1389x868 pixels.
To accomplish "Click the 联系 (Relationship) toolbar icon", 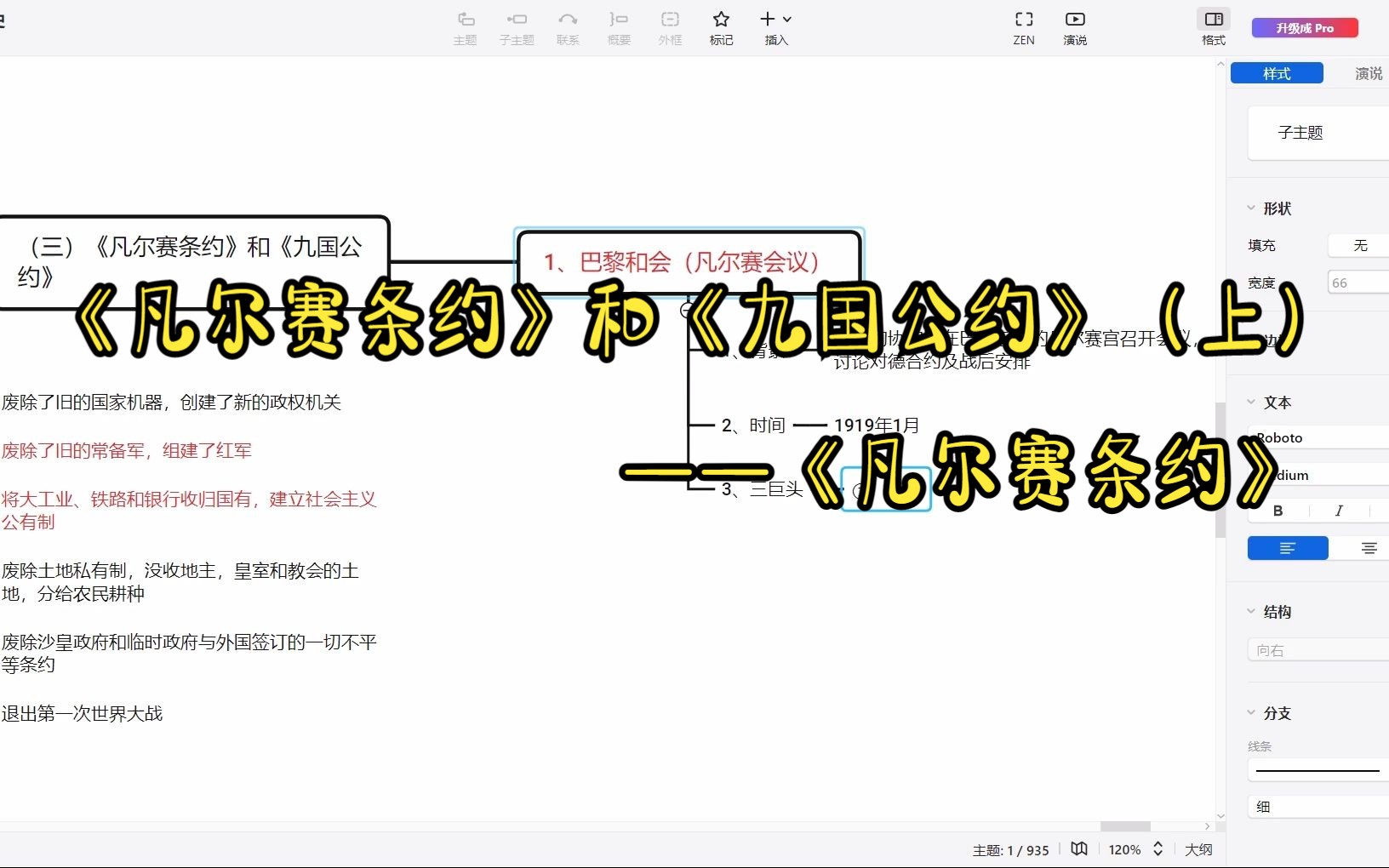I will point(568,28).
